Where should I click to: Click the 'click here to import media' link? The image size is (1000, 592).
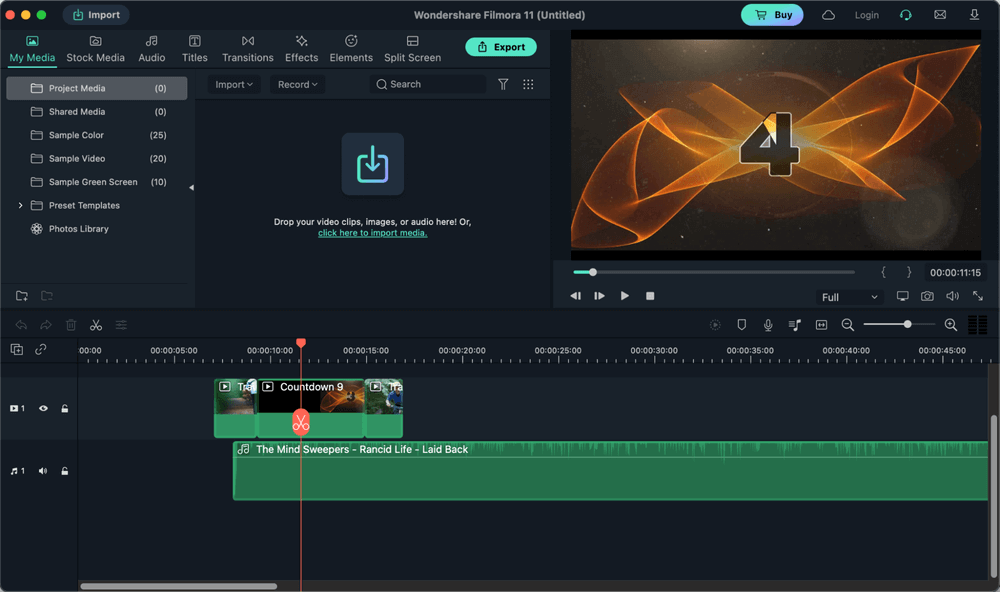pyautogui.click(x=372, y=233)
